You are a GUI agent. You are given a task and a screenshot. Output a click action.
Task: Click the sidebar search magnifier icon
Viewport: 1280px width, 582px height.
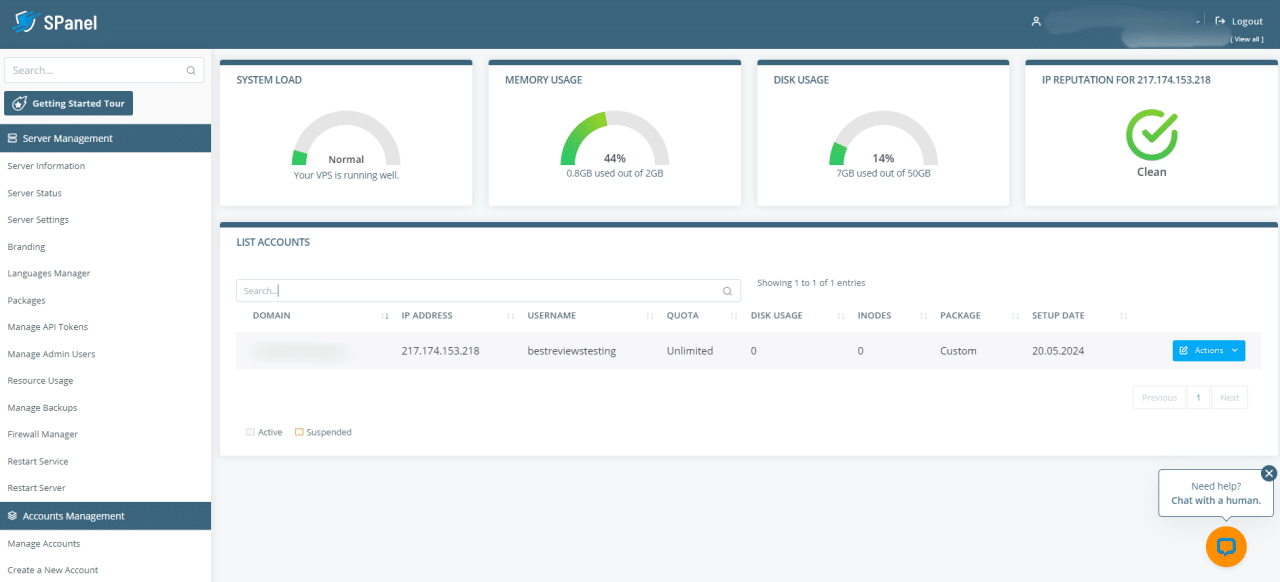pos(190,70)
